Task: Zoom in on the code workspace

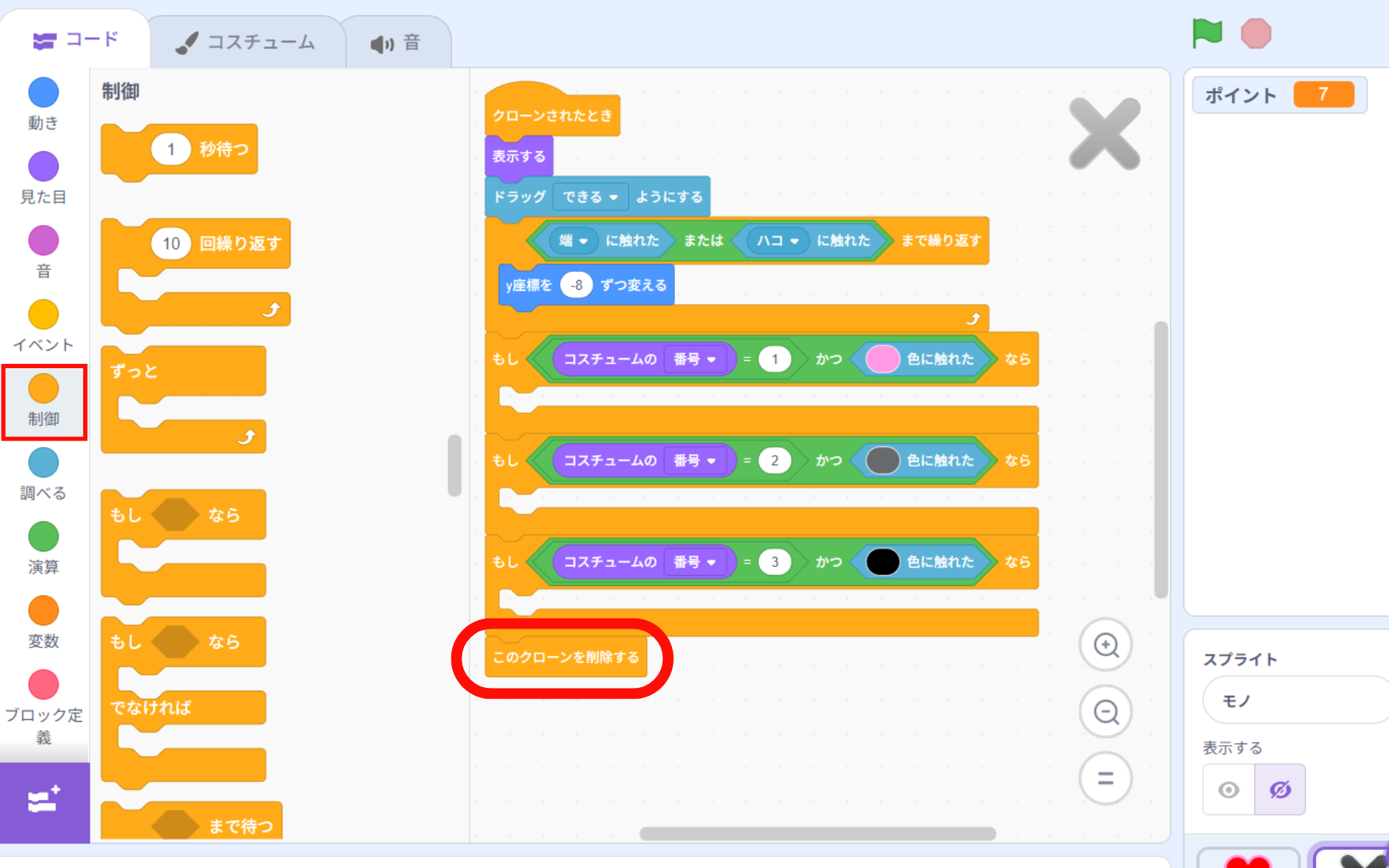Action: [x=1105, y=644]
